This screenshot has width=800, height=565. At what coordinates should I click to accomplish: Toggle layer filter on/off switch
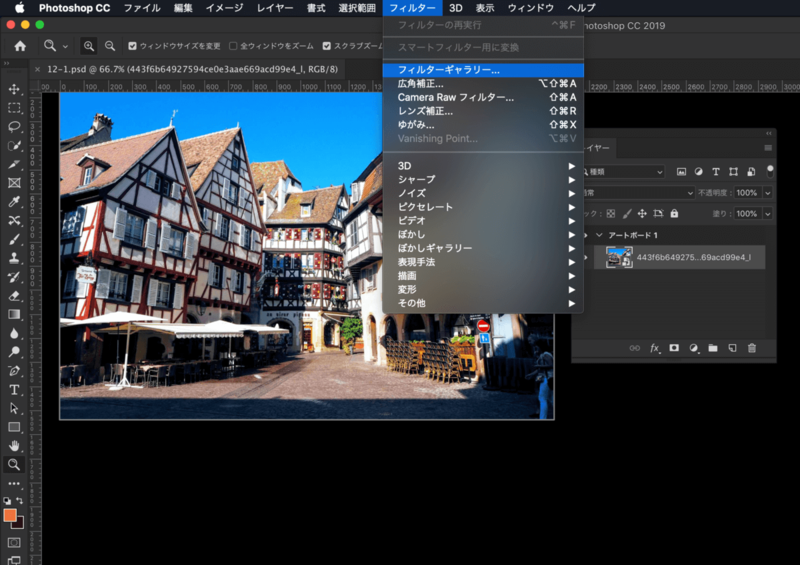[x=770, y=171]
